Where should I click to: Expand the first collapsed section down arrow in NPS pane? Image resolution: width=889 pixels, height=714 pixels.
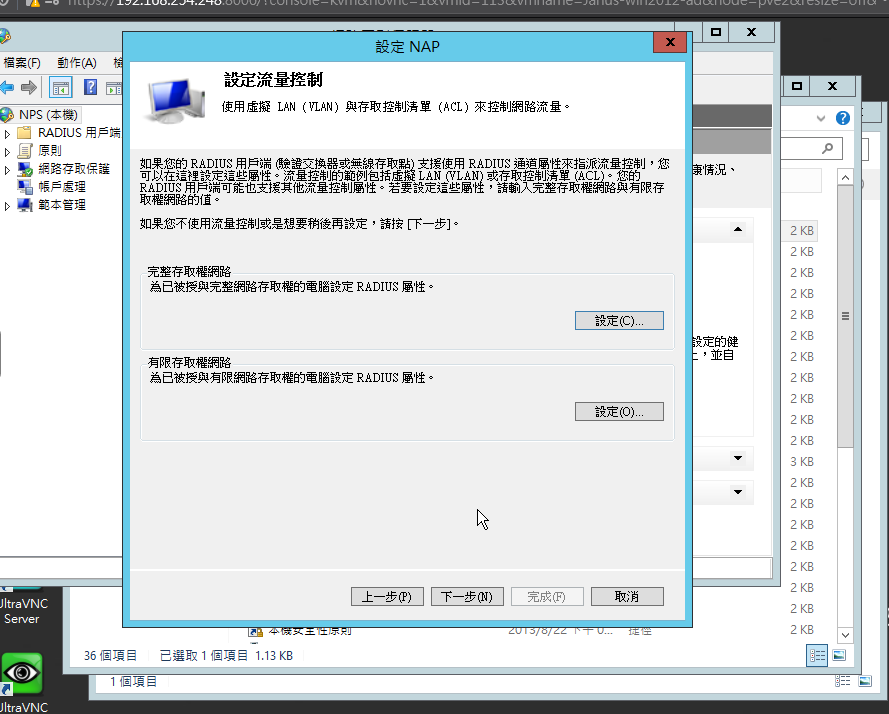point(738,458)
